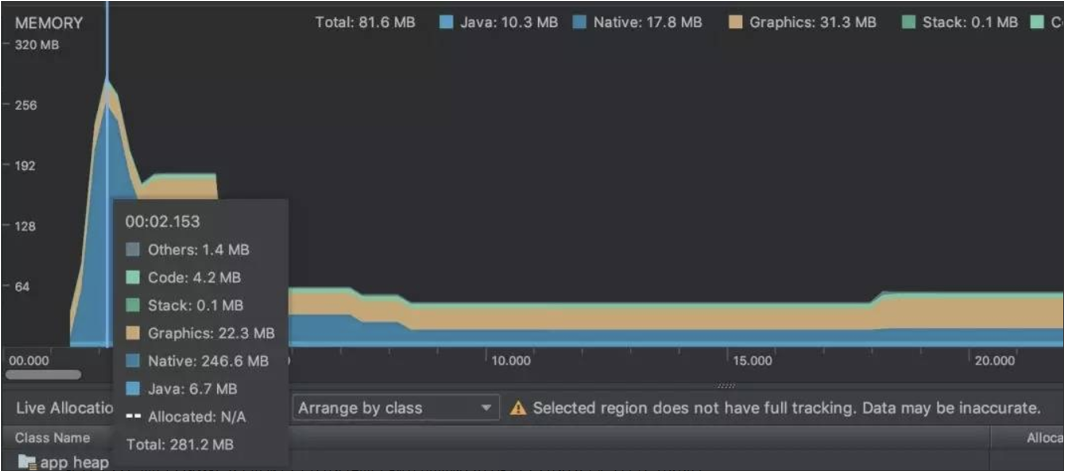This screenshot has height=472, width=1065.
Task: Click the Java legend color swatch
Action: [446, 22]
